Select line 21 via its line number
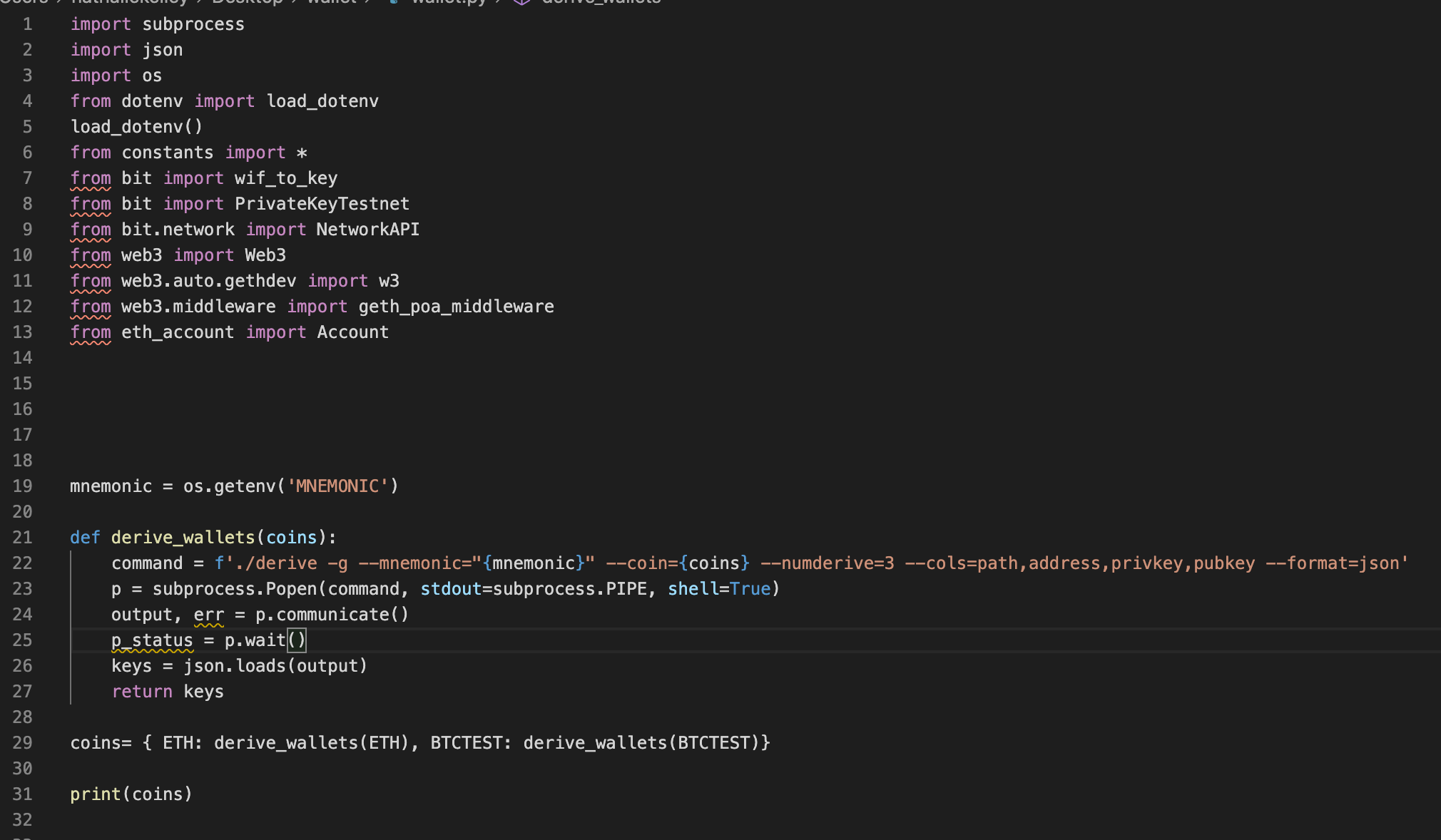1441x840 pixels. click(x=23, y=538)
